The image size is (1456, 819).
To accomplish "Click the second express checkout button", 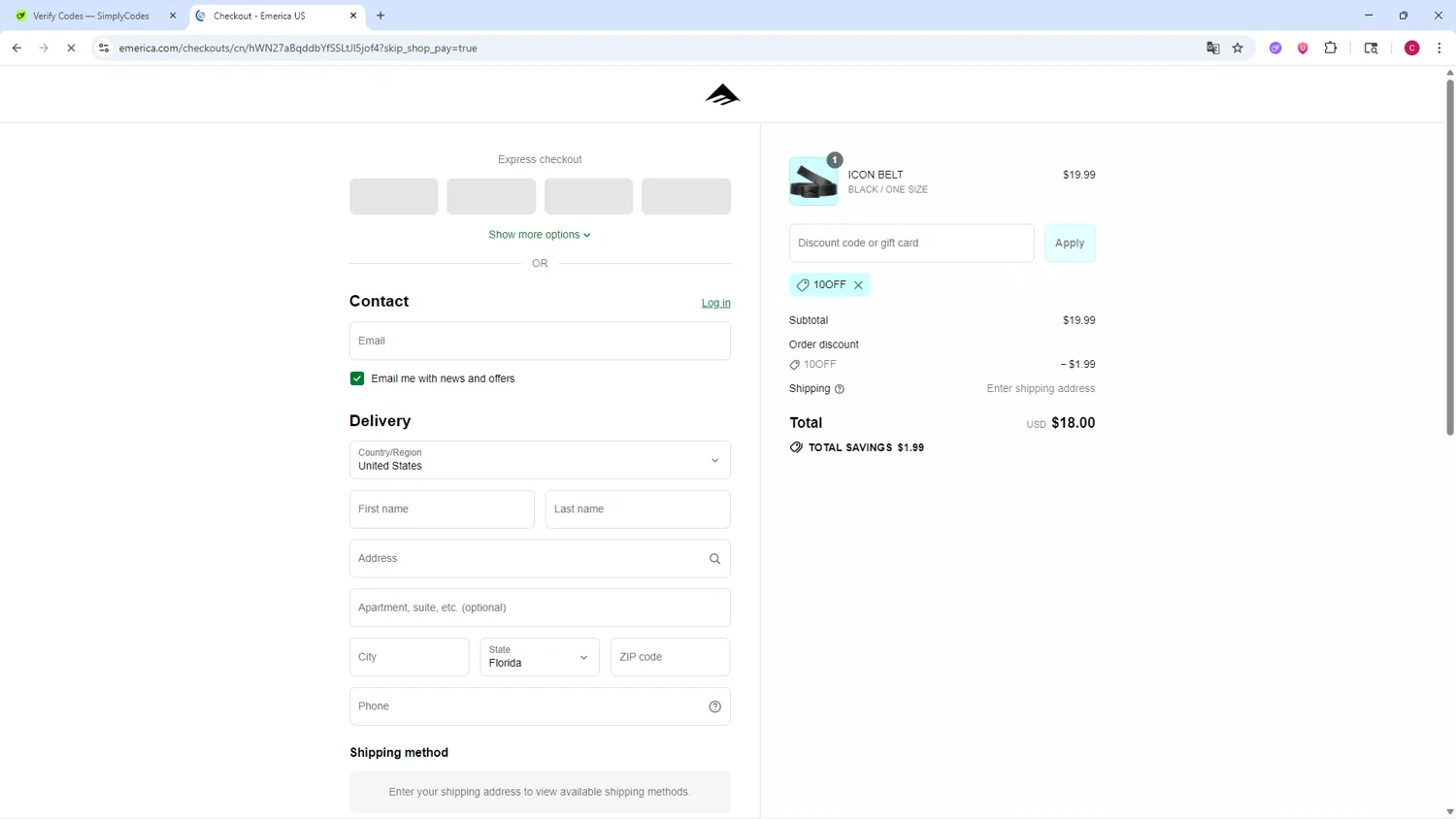I will click(x=491, y=196).
